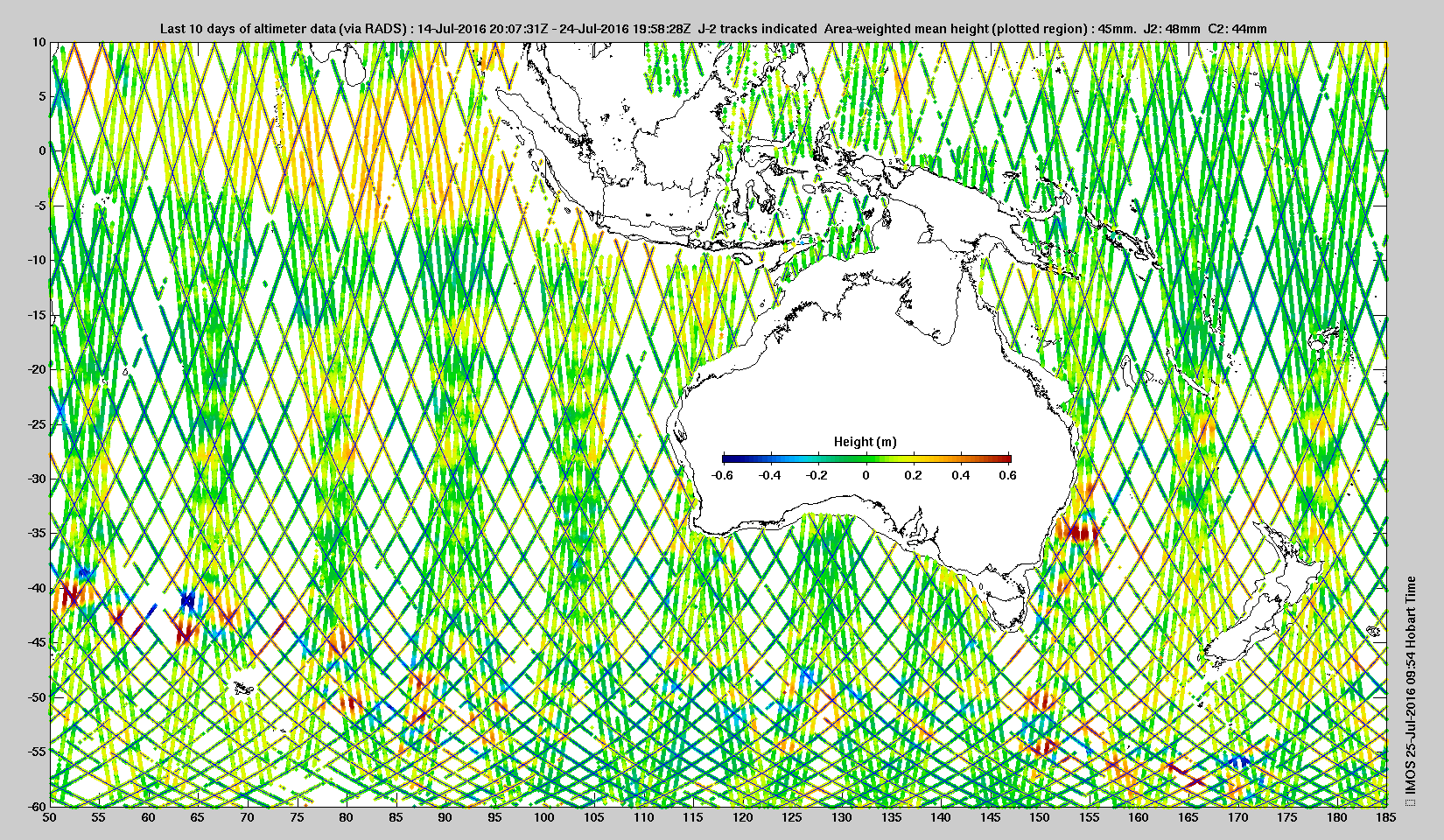
Task: Click the 'J2: 48mm' value in title
Action: click(1172, 29)
